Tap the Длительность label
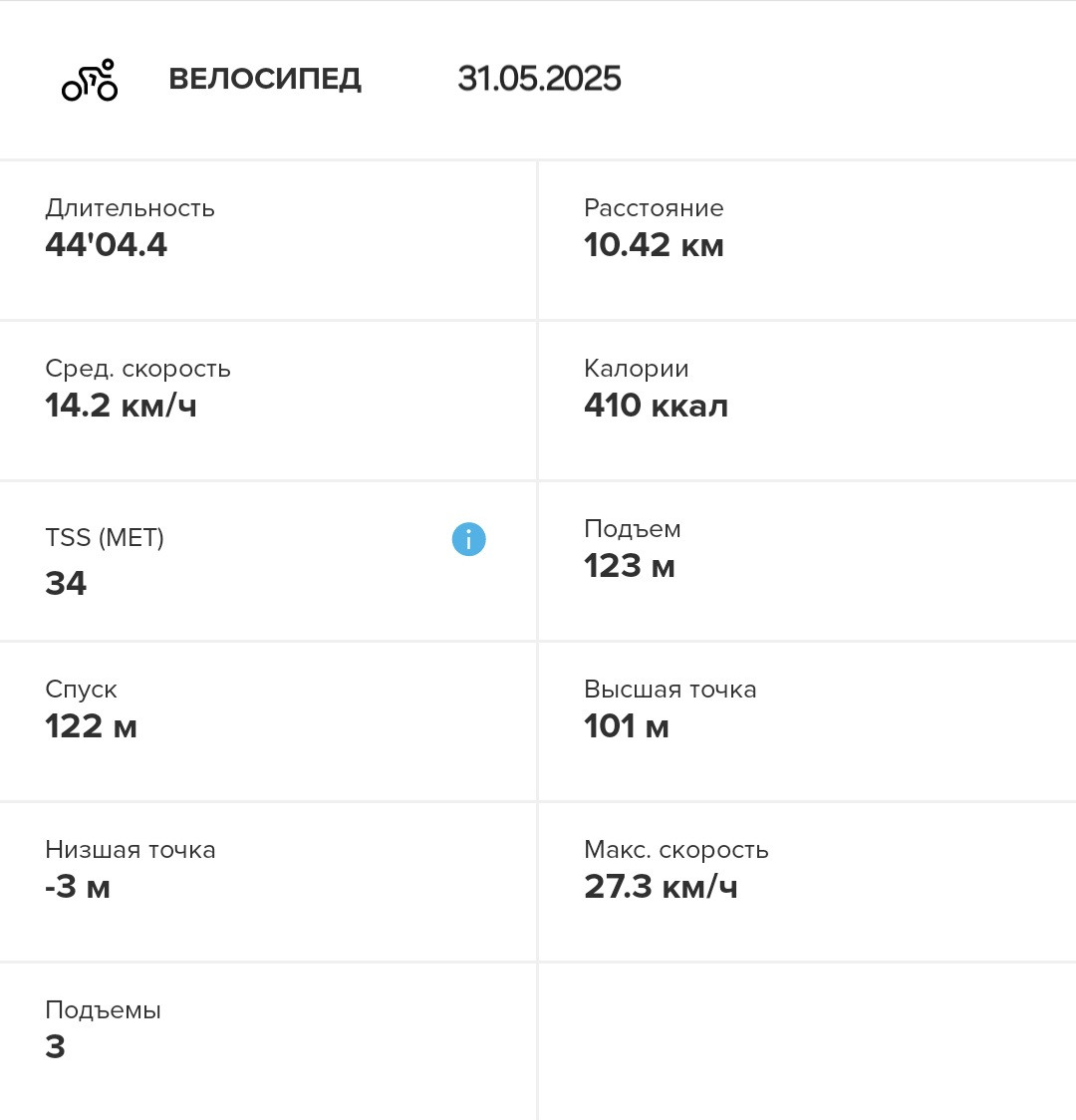Image resolution: width=1076 pixels, height=1120 pixels. pos(130,208)
